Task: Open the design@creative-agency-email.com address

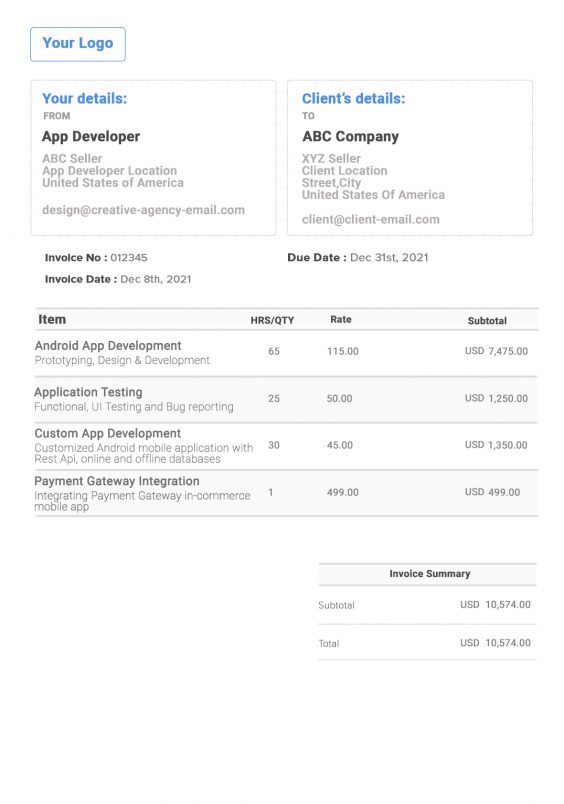Action: (144, 210)
